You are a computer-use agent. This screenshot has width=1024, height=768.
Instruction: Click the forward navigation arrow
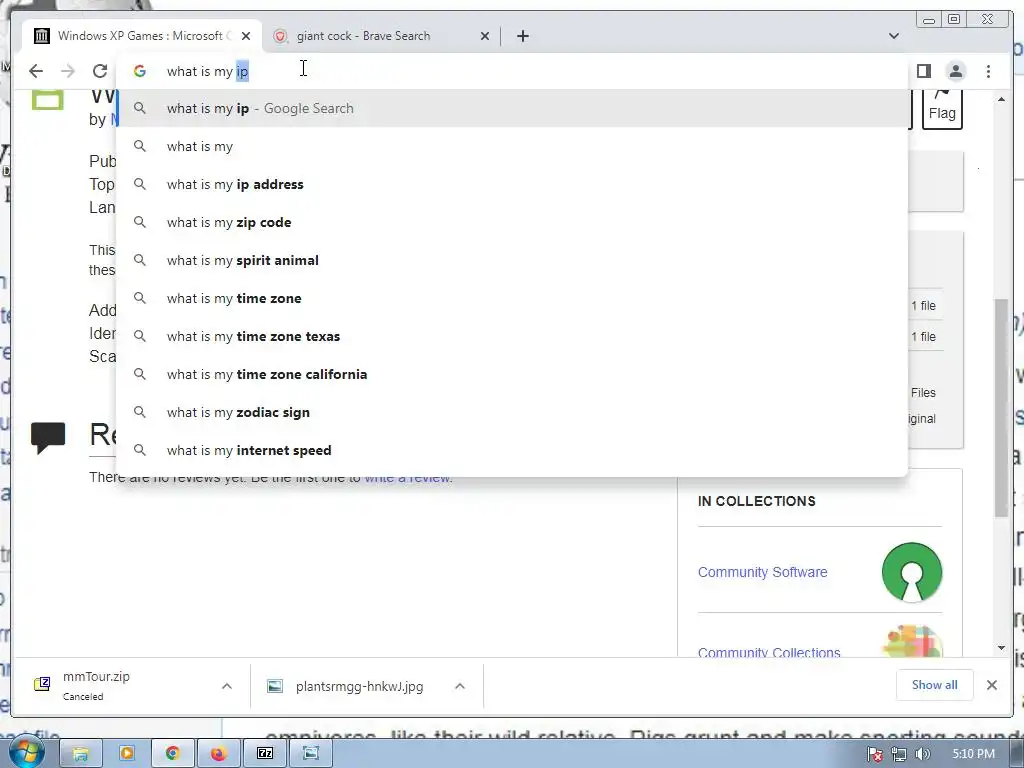point(68,71)
